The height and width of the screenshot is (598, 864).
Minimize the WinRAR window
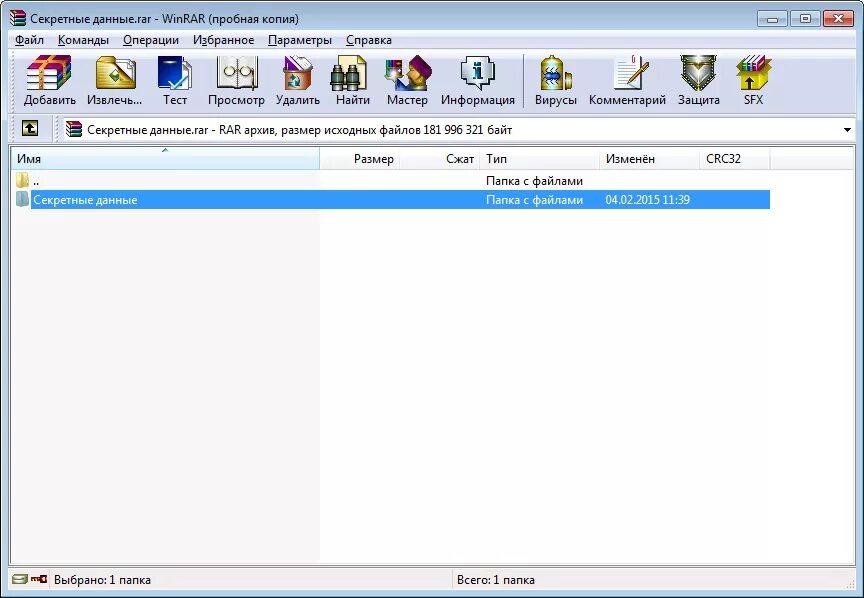pyautogui.click(x=773, y=19)
